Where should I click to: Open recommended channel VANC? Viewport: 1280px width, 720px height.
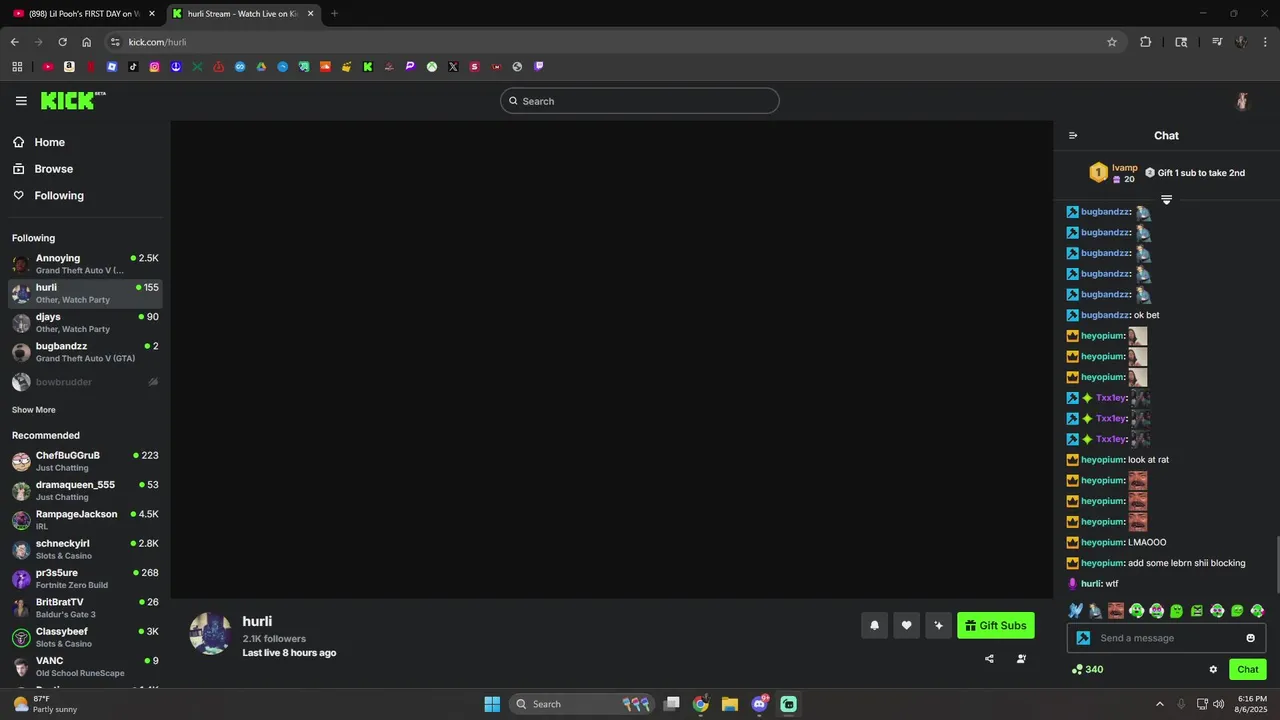tap(85, 666)
